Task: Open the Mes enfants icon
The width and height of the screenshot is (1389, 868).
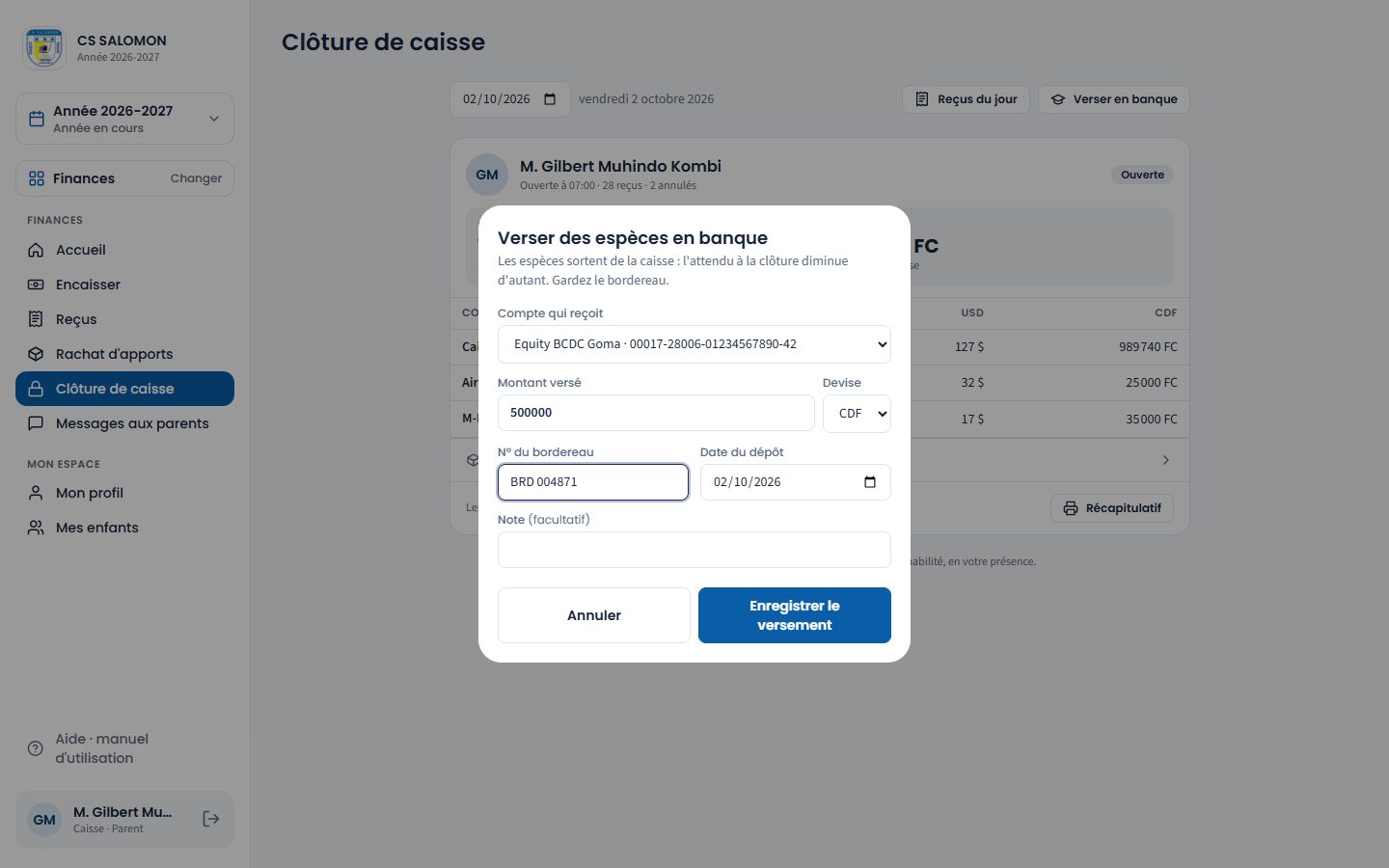Action: click(36, 528)
